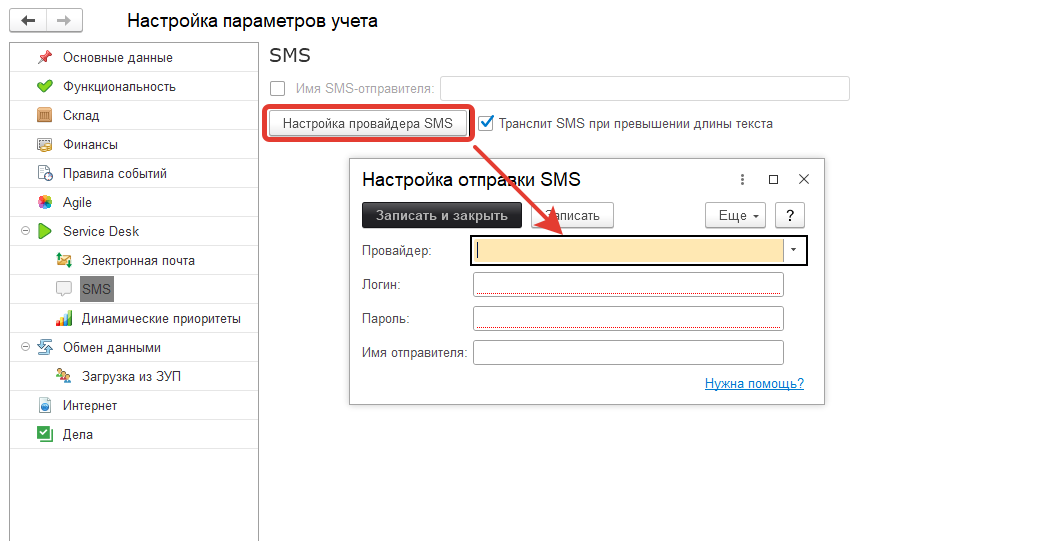
Task: Click the green checkmark icon beside Функциональность
Action: (x=44, y=86)
